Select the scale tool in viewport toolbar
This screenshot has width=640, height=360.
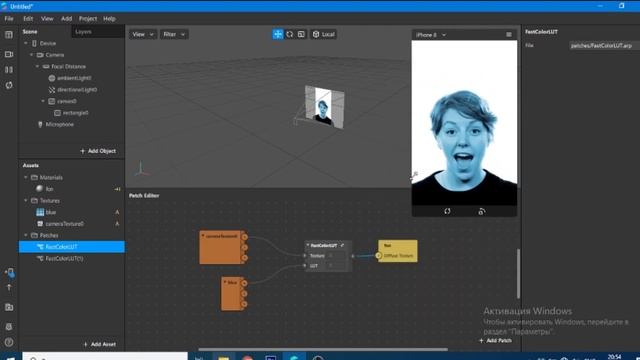point(301,34)
